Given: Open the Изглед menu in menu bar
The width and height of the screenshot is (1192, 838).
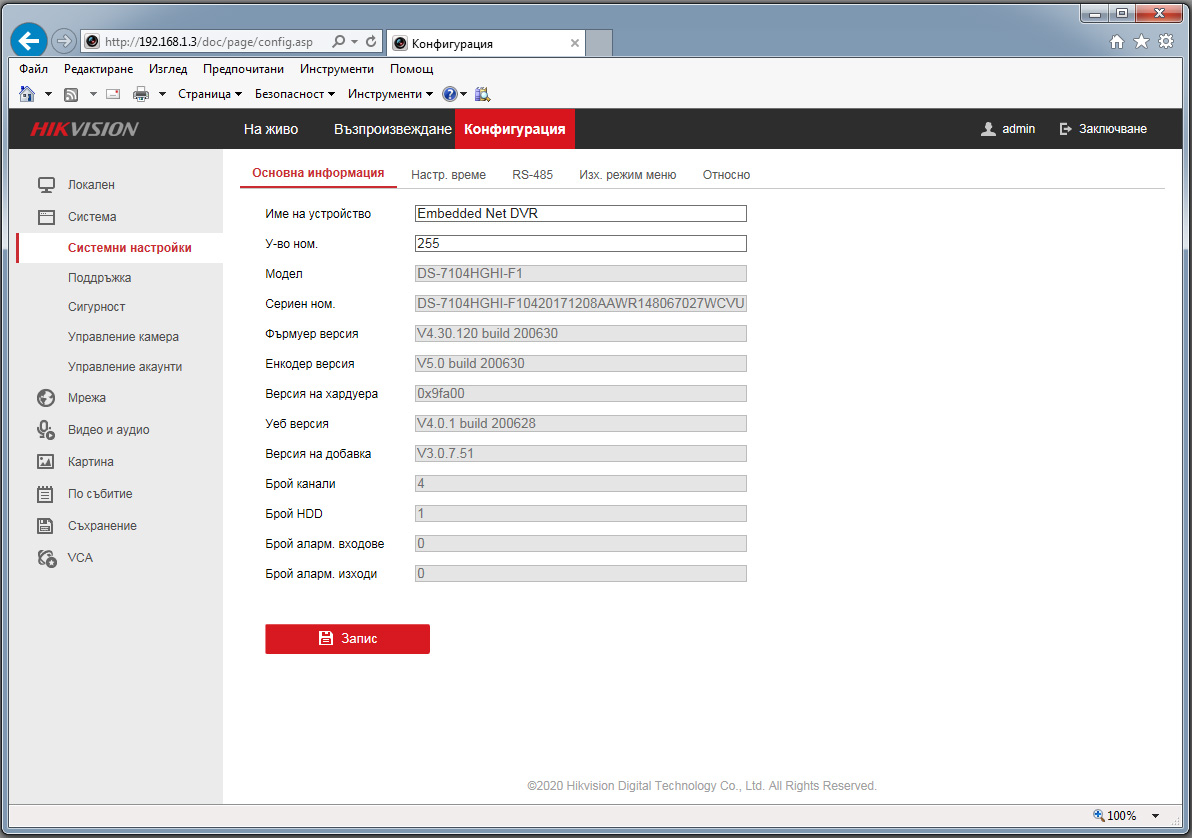Looking at the screenshot, I should coord(167,69).
